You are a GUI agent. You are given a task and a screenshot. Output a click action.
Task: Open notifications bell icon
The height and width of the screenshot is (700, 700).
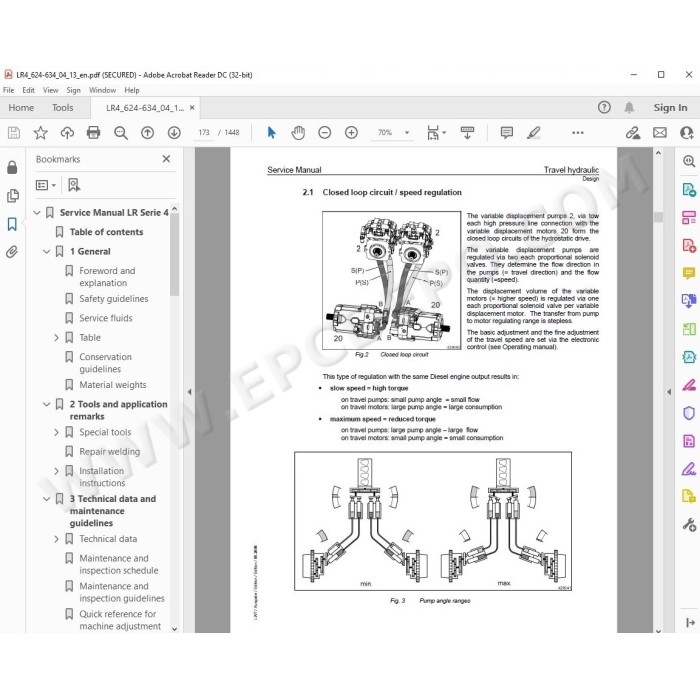pos(629,107)
